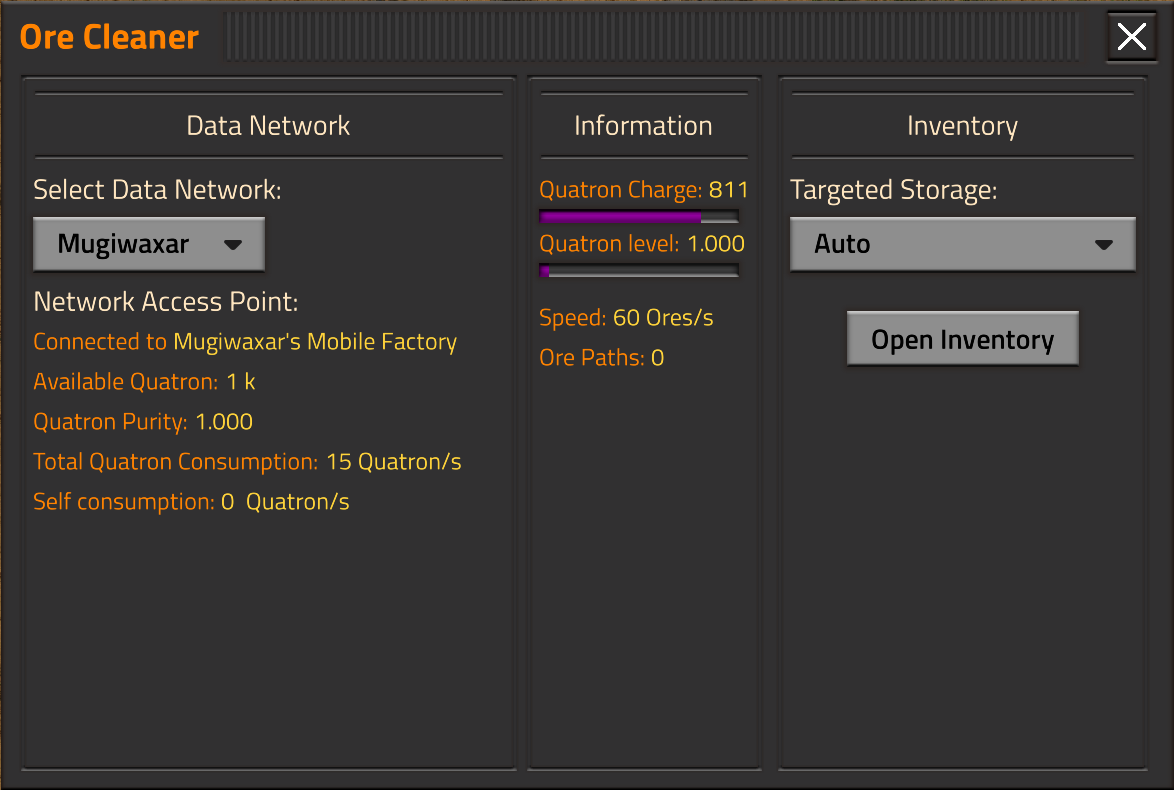1174x790 pixels.
Task: Click the Inventory panel header
Action: (962, 126)
